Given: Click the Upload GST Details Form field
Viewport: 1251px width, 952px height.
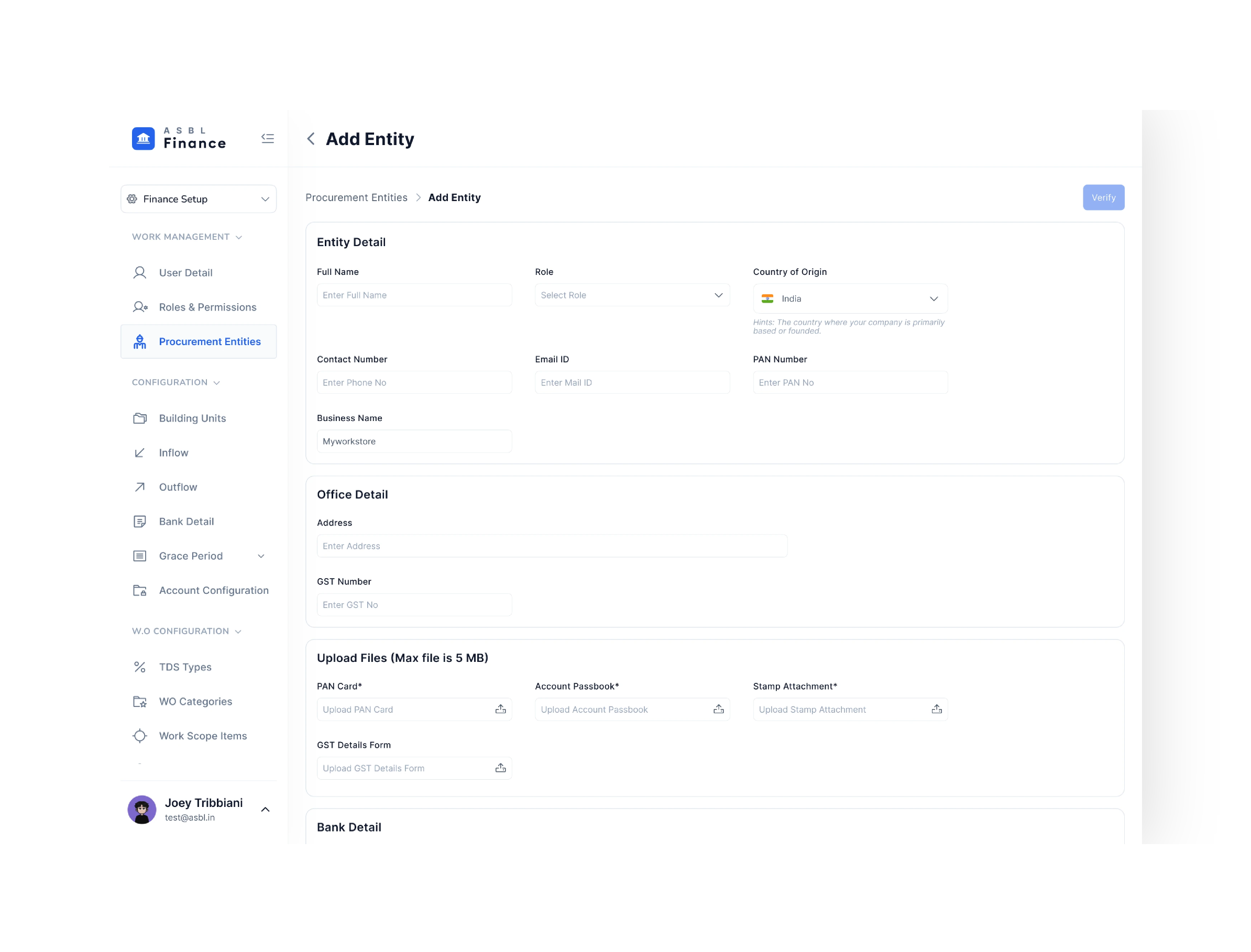Looking at the screenshot, I should point(414,768).
